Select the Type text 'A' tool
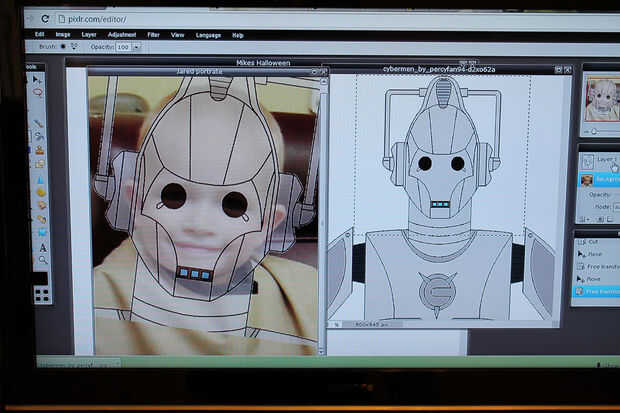This screenshot has width=620, height=413. pos(43,248)
